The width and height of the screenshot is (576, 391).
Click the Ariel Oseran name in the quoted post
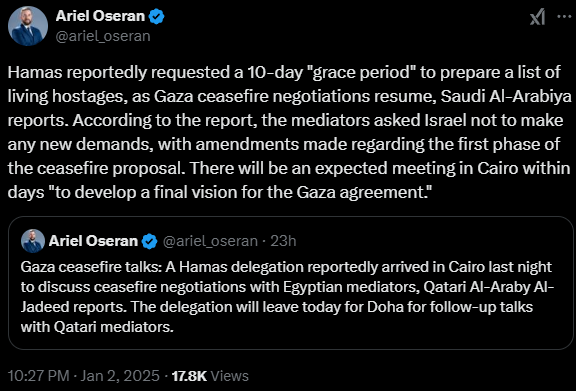93,241
